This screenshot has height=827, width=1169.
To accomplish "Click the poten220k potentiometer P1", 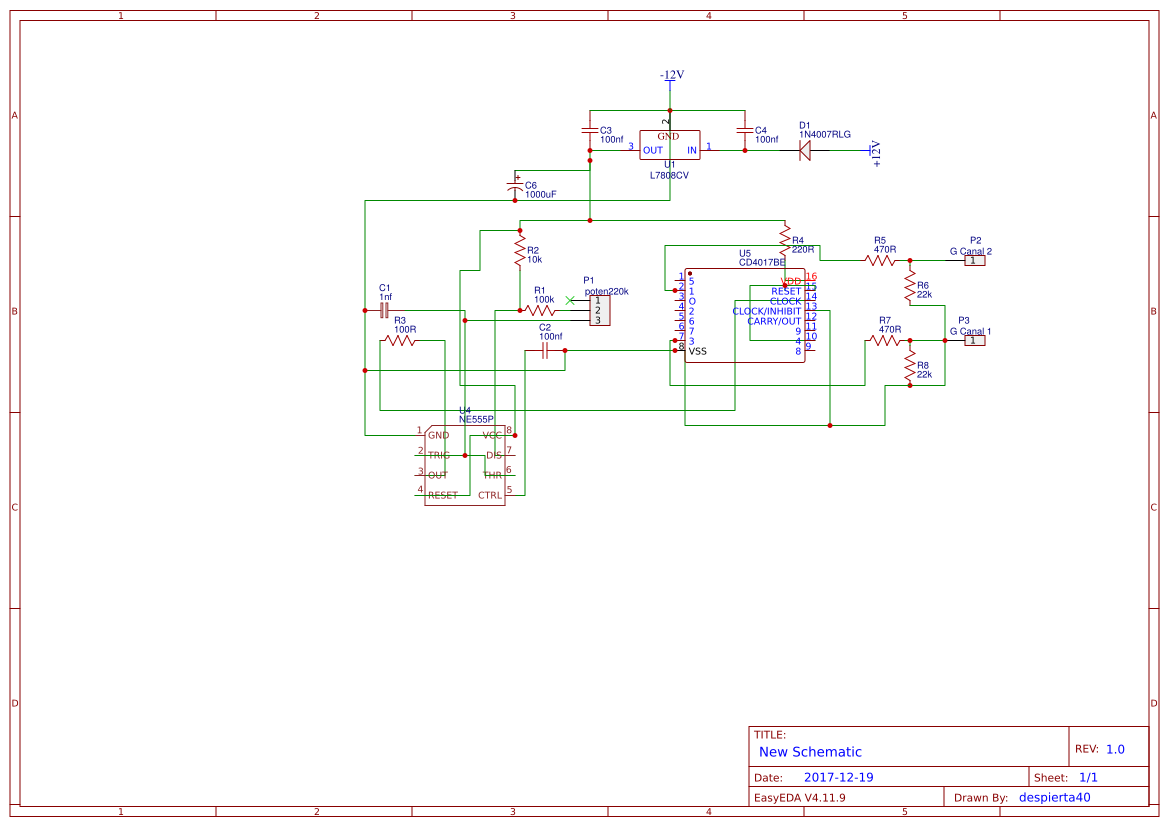I will tap(601, 308).
